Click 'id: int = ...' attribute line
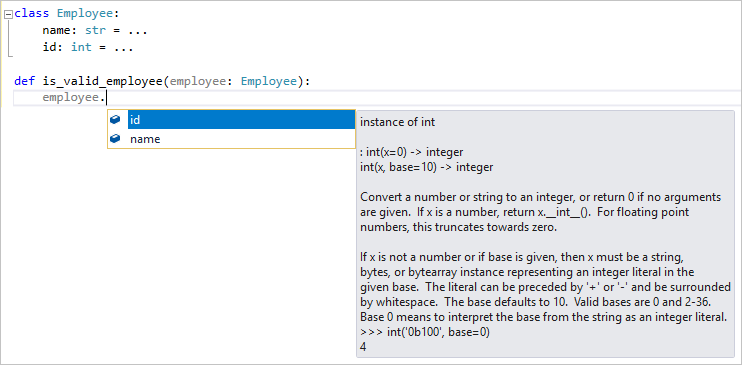The height and width of the screenshot is (365, 742). coord(88,48)
